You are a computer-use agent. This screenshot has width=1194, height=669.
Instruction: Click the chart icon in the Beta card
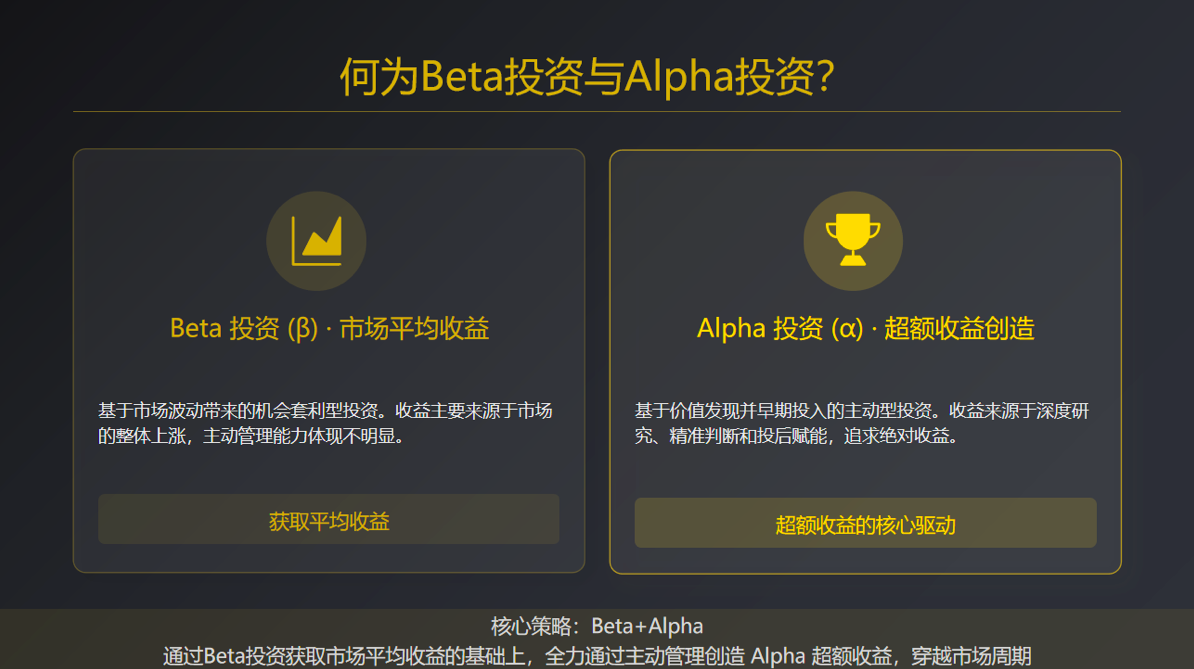click(316, 241)
